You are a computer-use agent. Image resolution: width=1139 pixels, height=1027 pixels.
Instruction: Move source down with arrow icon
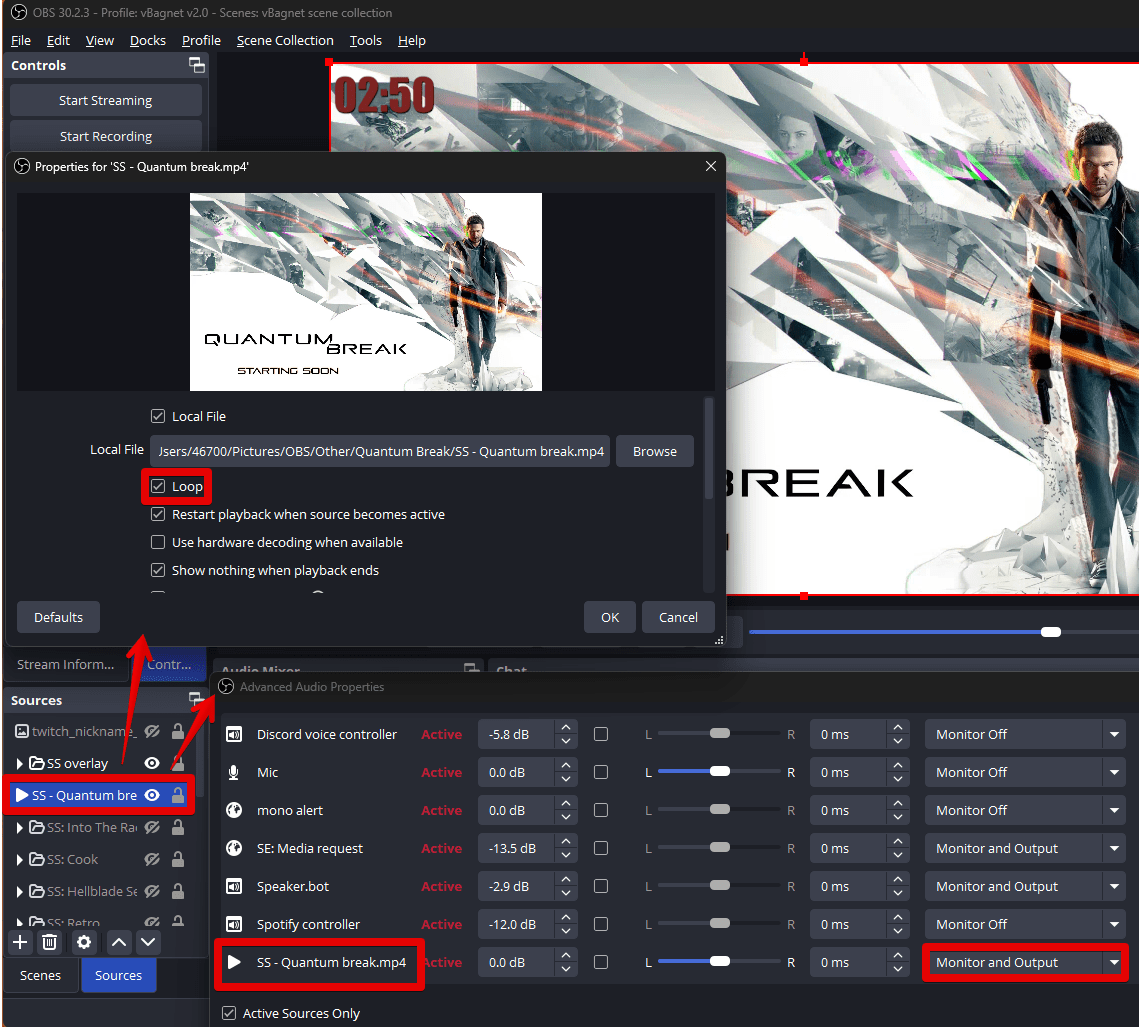[148, 942]
